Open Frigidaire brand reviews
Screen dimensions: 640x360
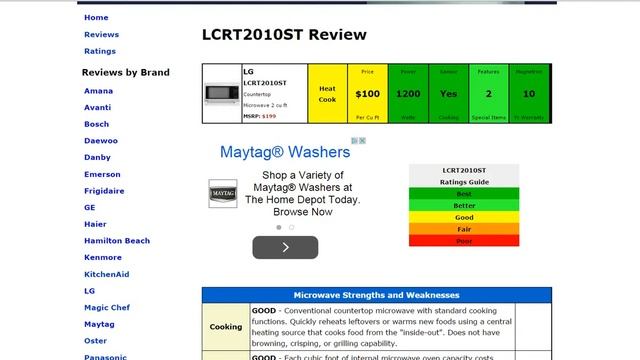104,191
